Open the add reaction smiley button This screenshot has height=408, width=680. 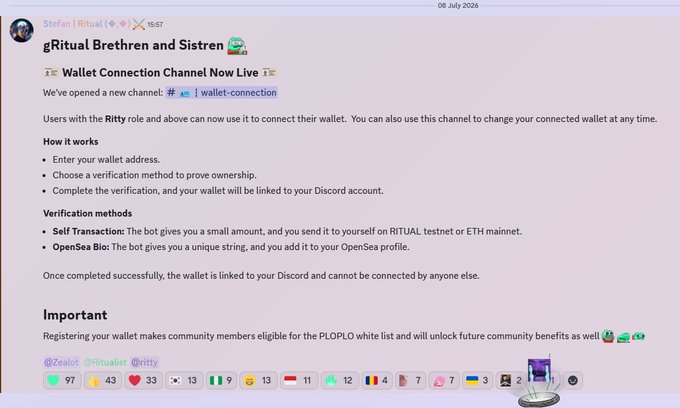(572, 380)
